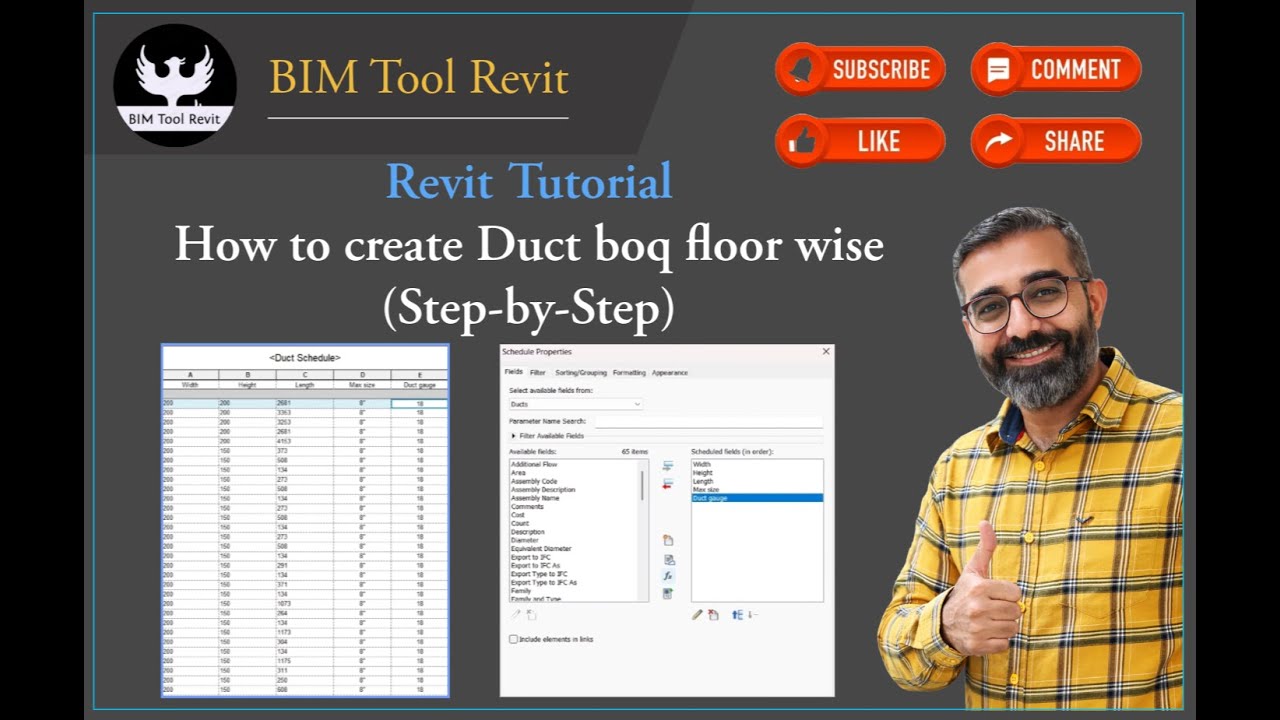Select Area in Available fields
Image resolution: width=1280 pixels, height=720 pixels.
pos(518,473)
